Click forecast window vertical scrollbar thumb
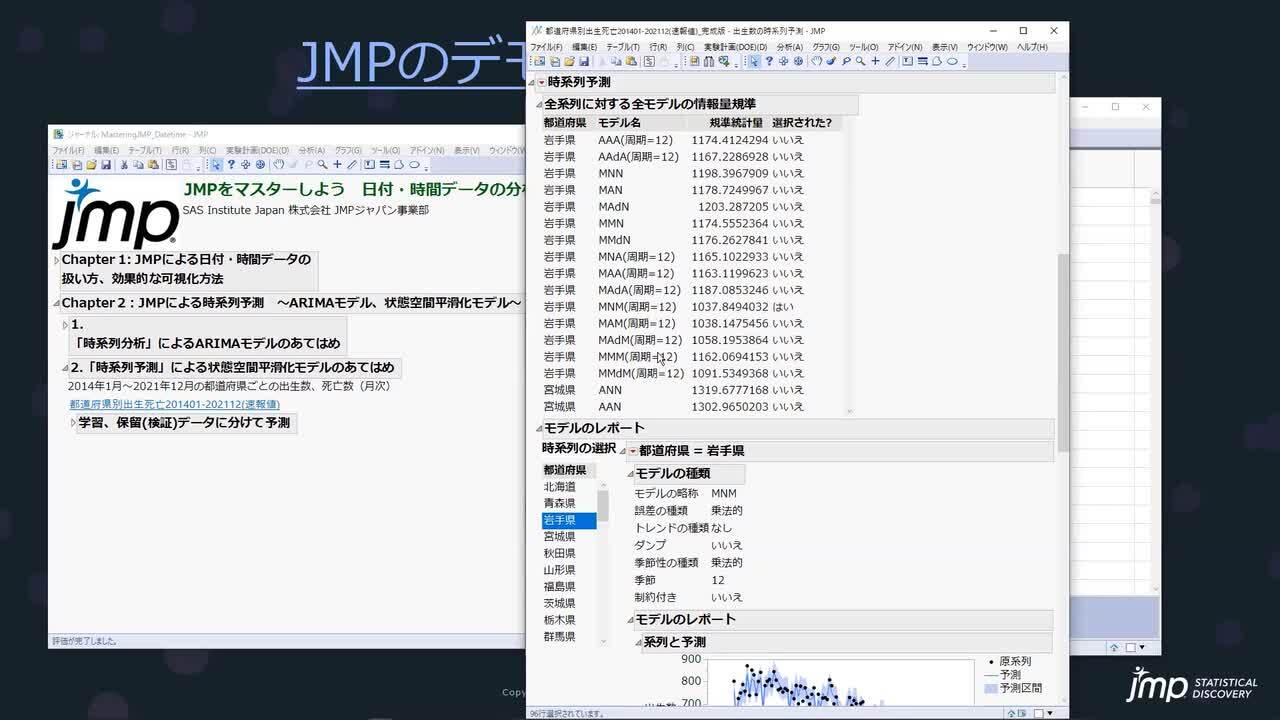Viewport: 1280px width, 720px height. [x=1063, y=352]
